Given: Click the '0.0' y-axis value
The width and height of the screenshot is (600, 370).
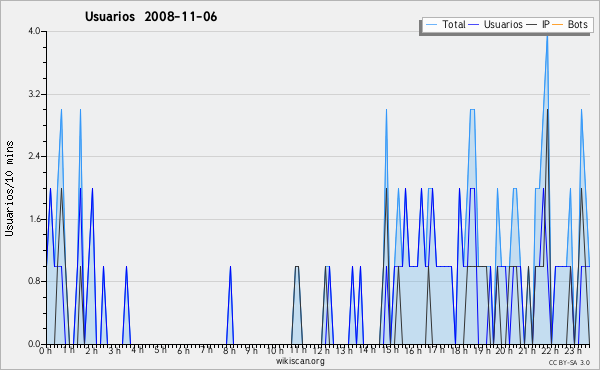Looking at the screenshot, I should (34, 344).
